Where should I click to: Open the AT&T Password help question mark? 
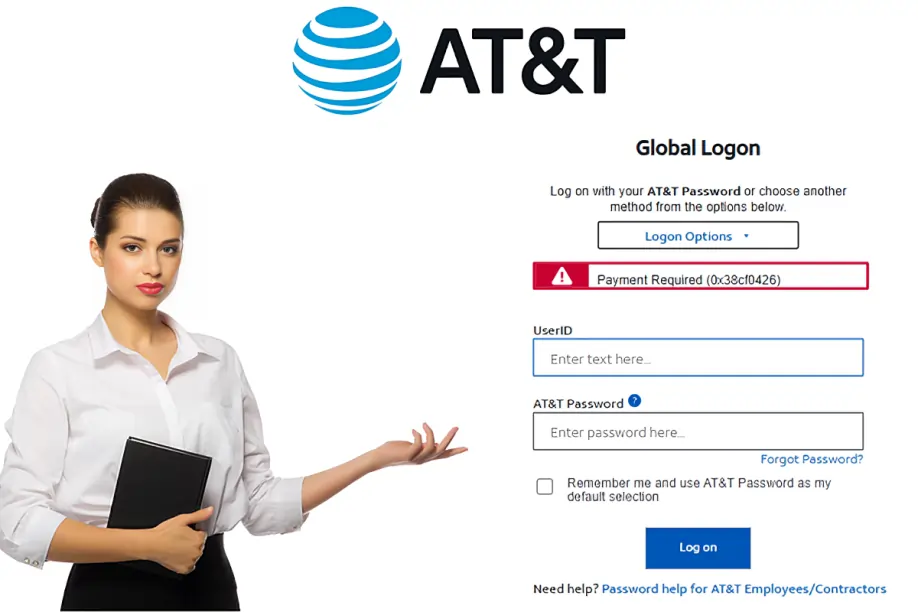[634, 401]
